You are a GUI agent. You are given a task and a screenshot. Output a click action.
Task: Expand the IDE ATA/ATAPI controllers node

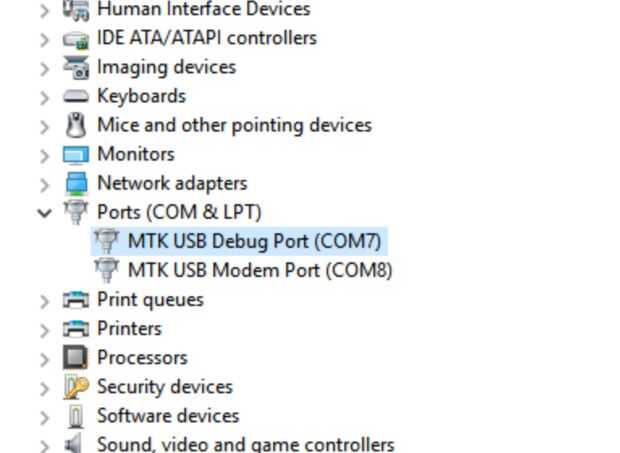(44, 38)
